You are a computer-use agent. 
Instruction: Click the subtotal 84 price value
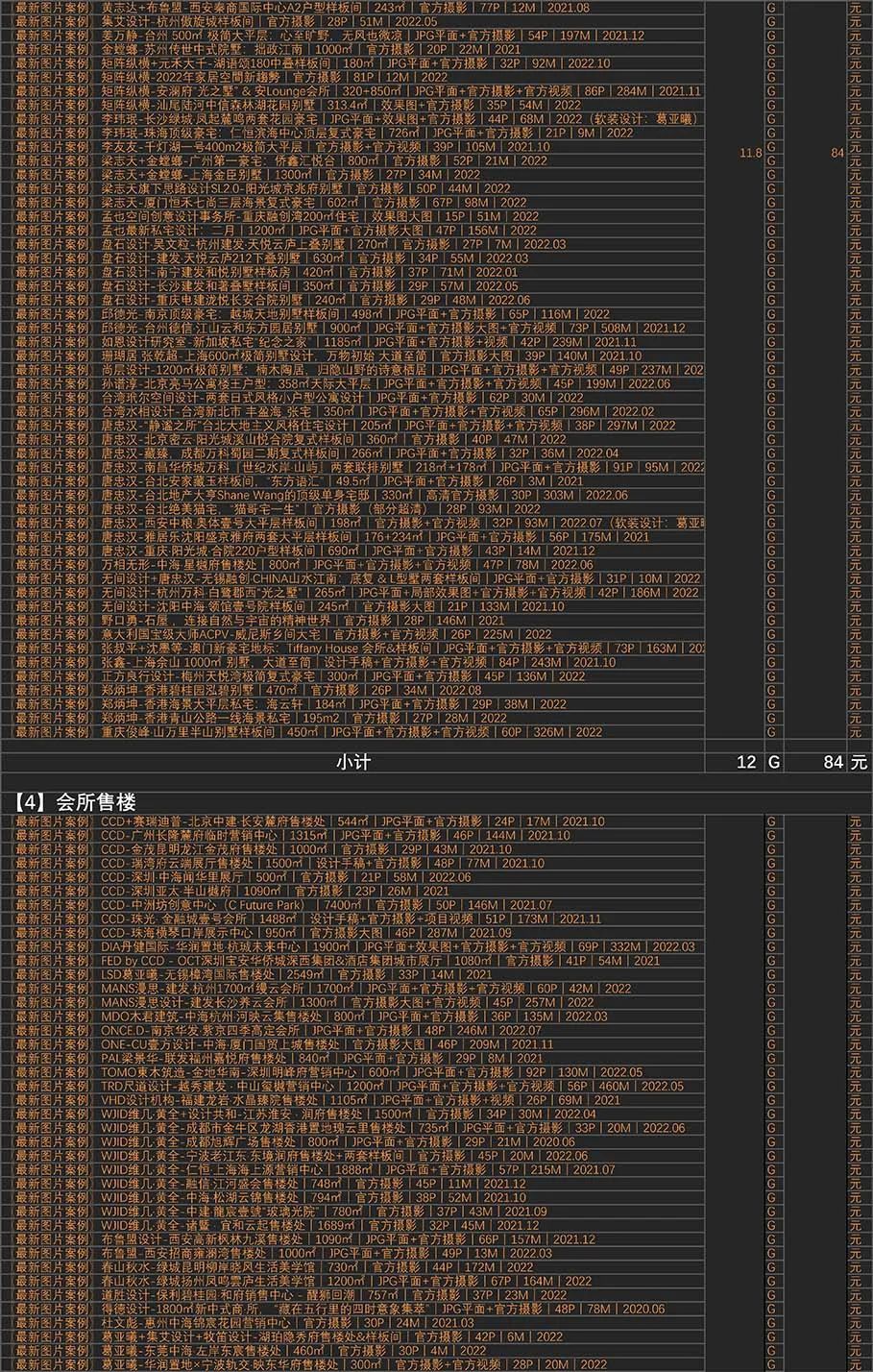pos(833,762)
